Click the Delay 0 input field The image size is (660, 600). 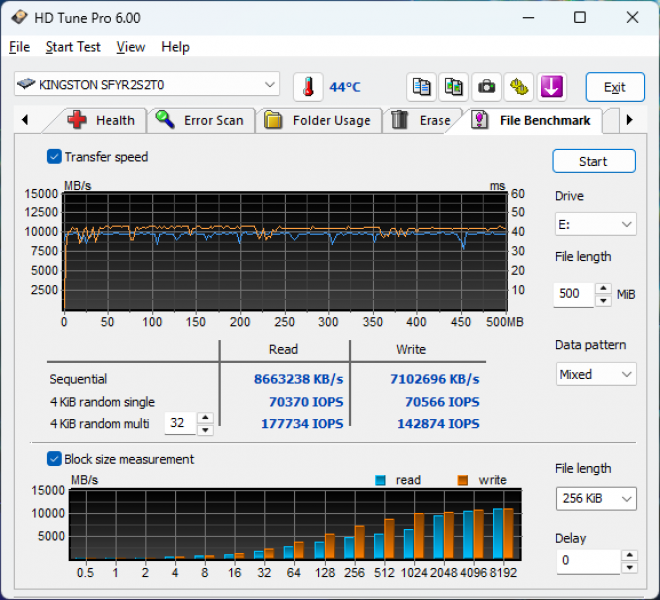[x=588, y=561]
